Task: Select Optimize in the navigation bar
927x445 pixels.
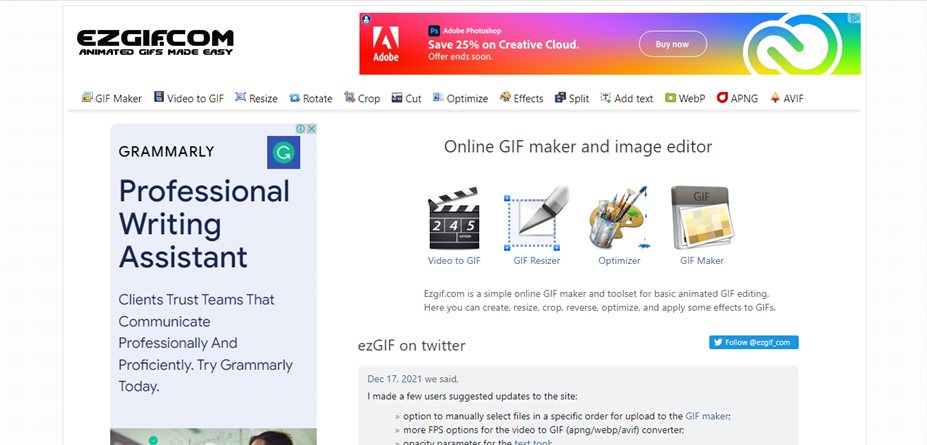Action: 459,98
